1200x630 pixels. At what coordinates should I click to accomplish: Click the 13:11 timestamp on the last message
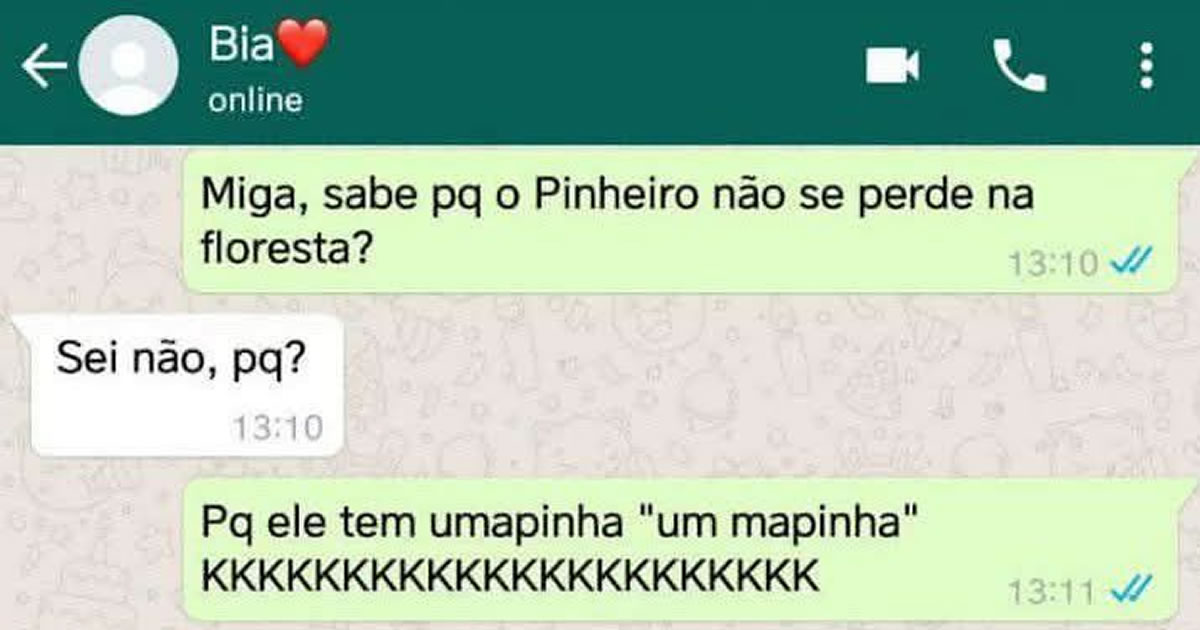(1052, 590)
